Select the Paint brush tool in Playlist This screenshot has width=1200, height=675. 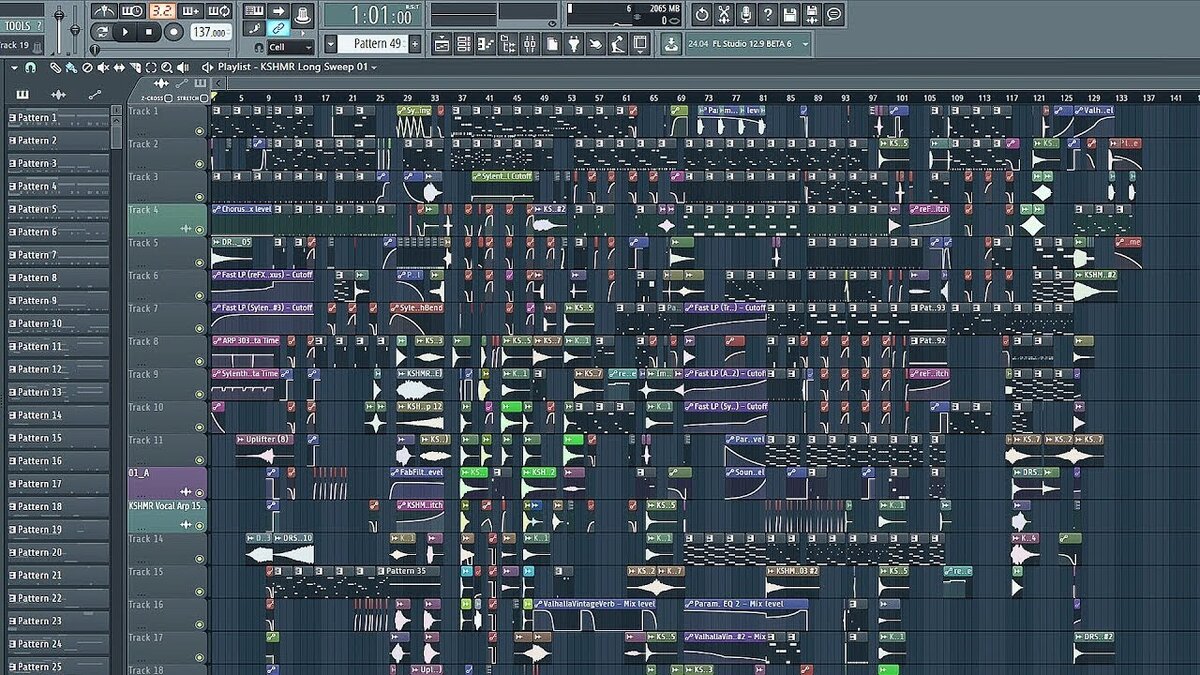[71, 67]
